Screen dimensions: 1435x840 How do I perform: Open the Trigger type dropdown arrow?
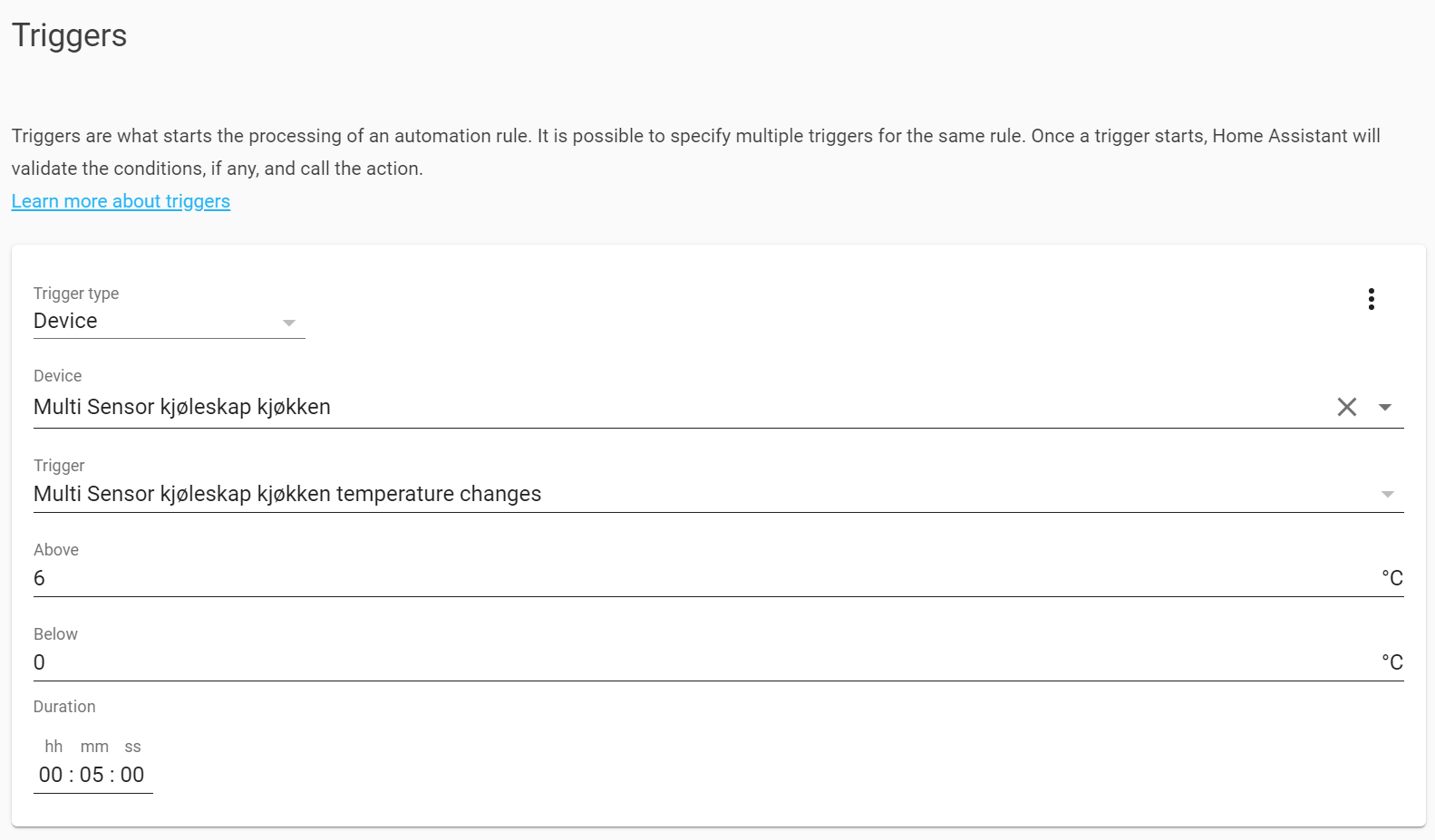point(289,323)
